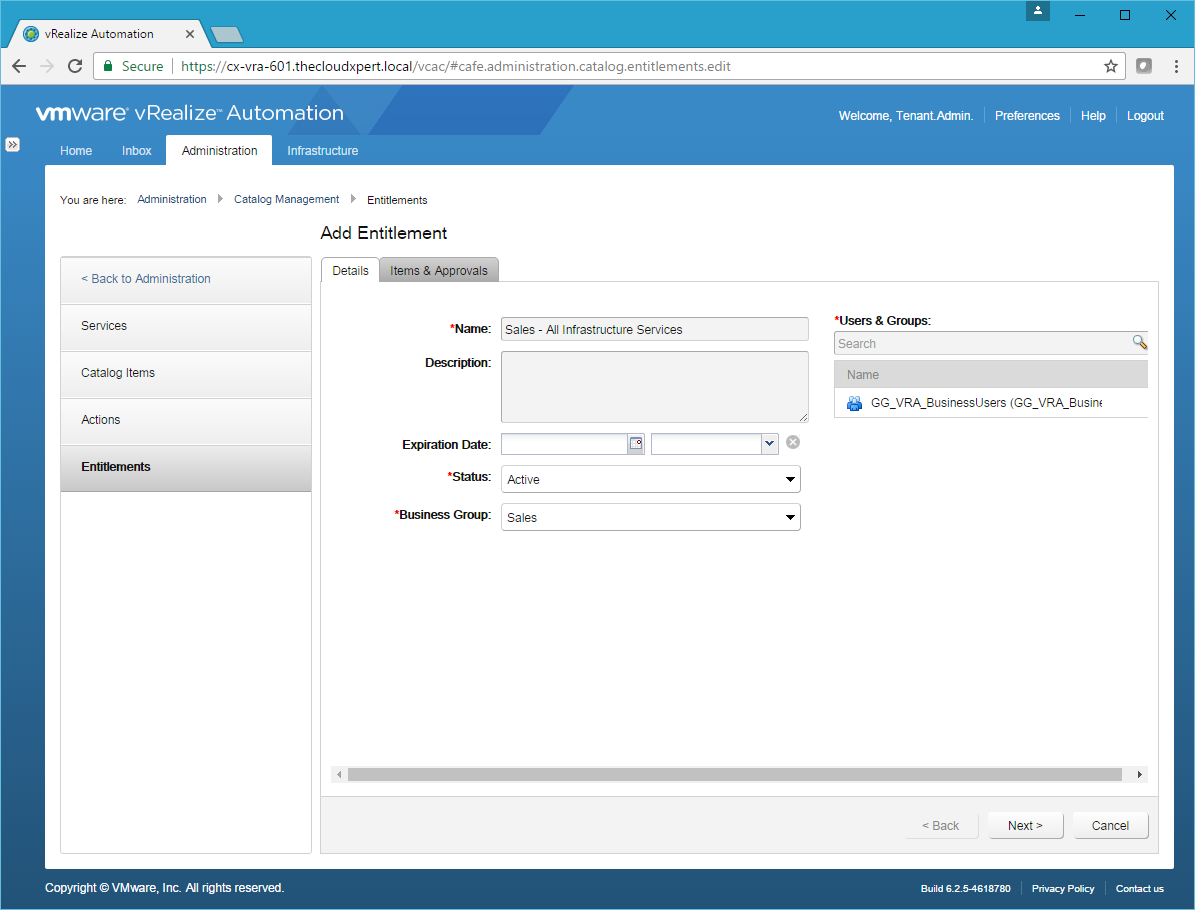
Task: Open the Business Group dropdown showing Sales
Action: pyautogui.click(x=650, y=517)
